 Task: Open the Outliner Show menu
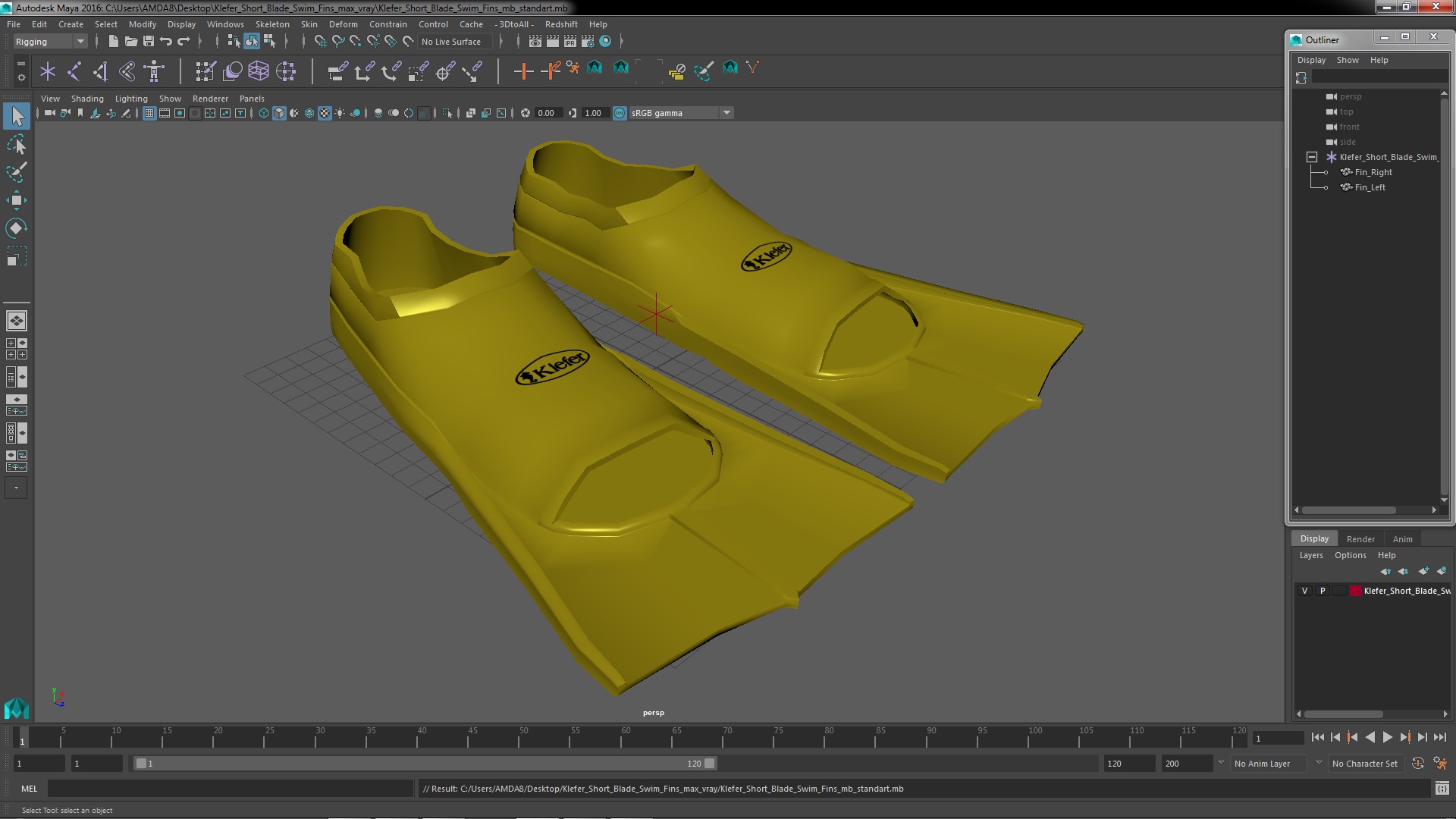1347,60
